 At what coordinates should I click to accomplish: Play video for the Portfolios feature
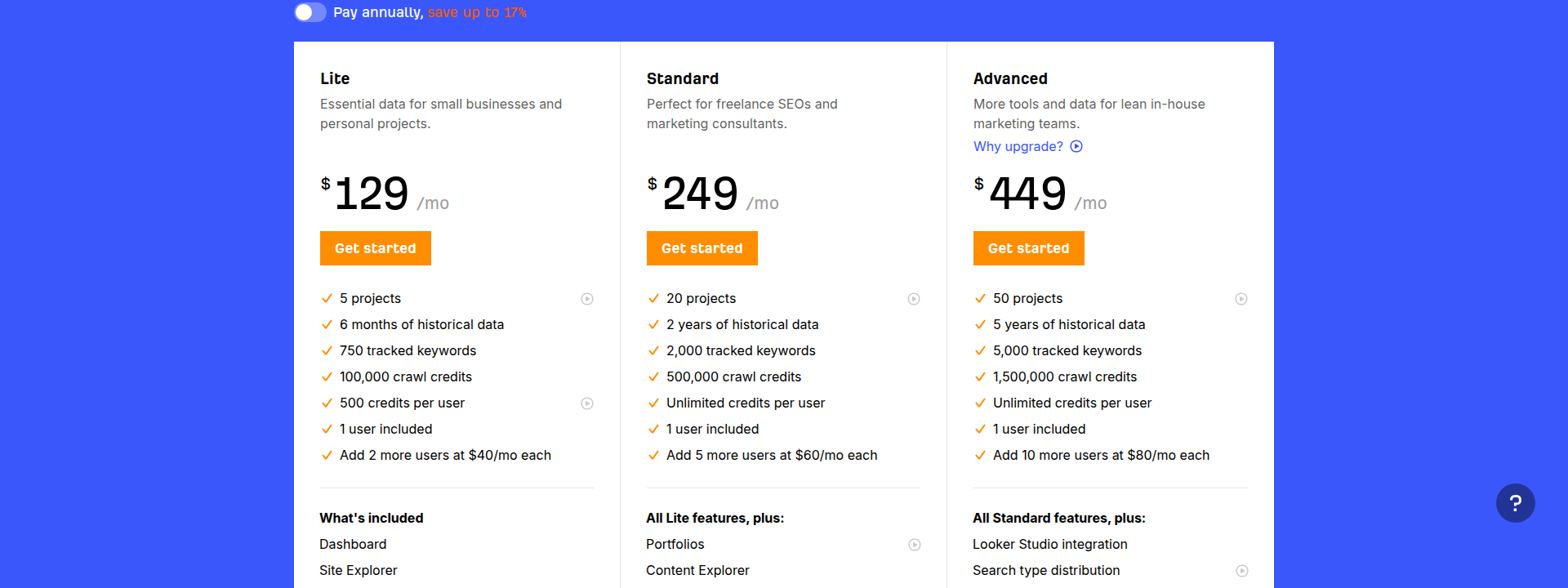tap(914, 544)
